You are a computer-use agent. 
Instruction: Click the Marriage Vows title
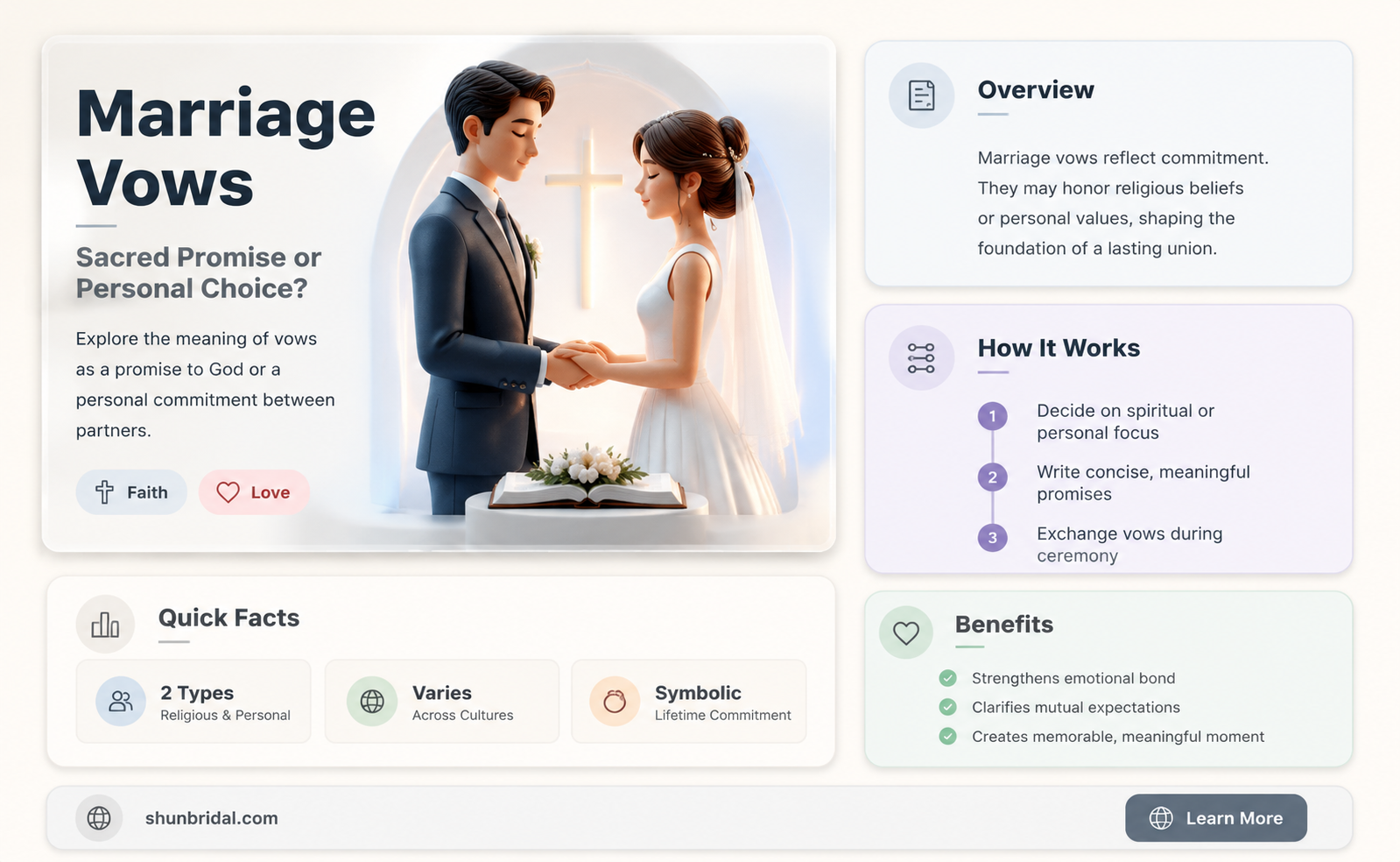click(x=225, y=147)
